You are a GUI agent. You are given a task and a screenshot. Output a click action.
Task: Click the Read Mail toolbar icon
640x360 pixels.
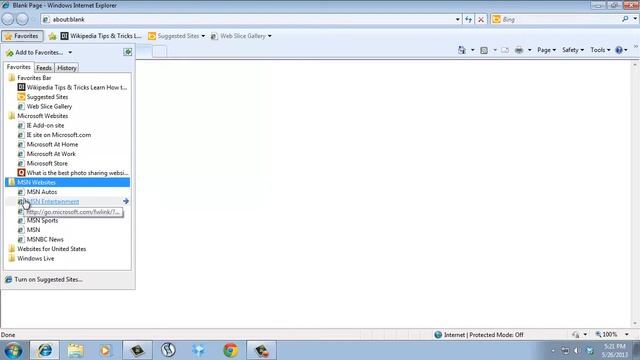point(505,50)
